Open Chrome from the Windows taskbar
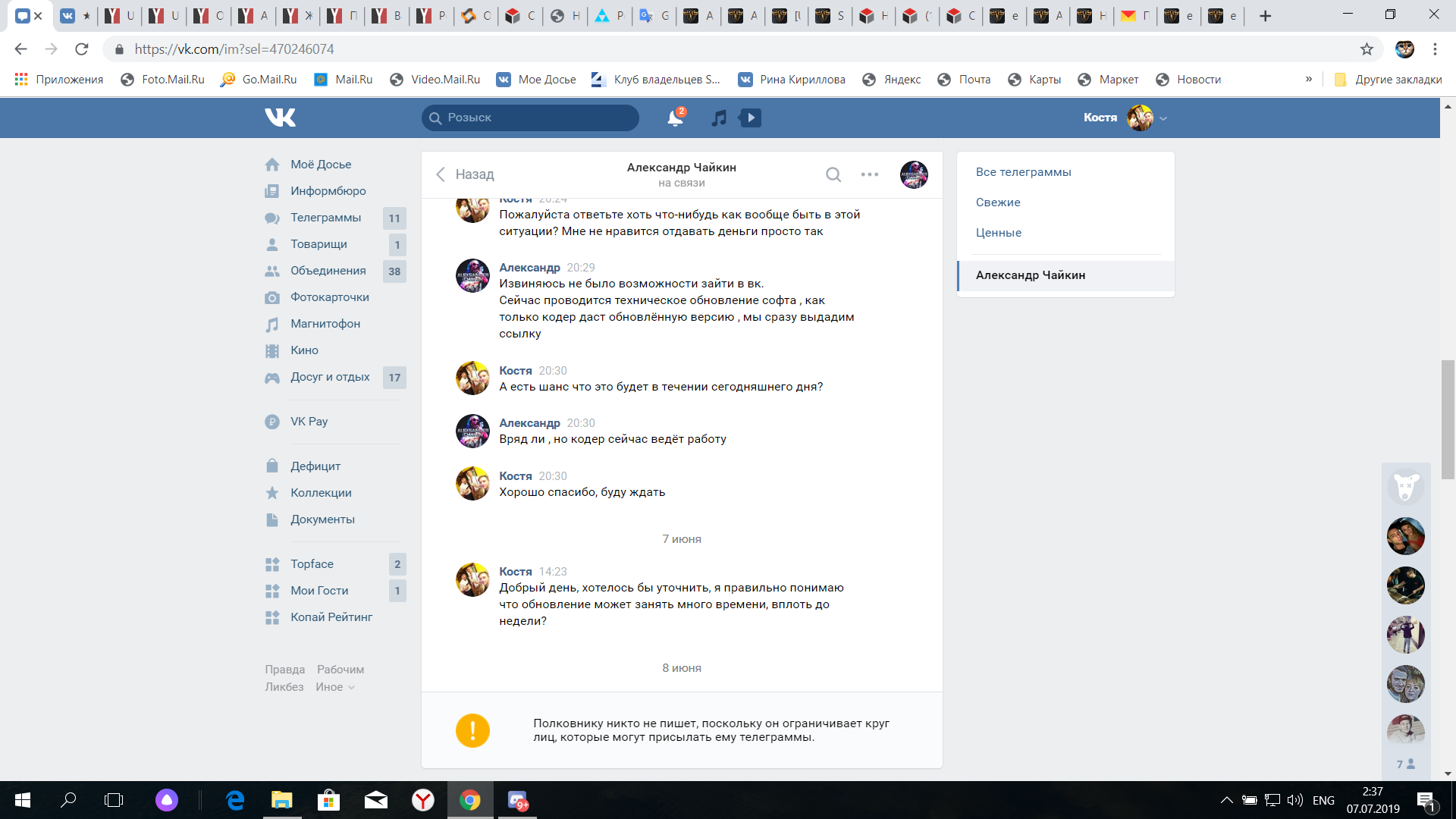 [x=469, y=800]
